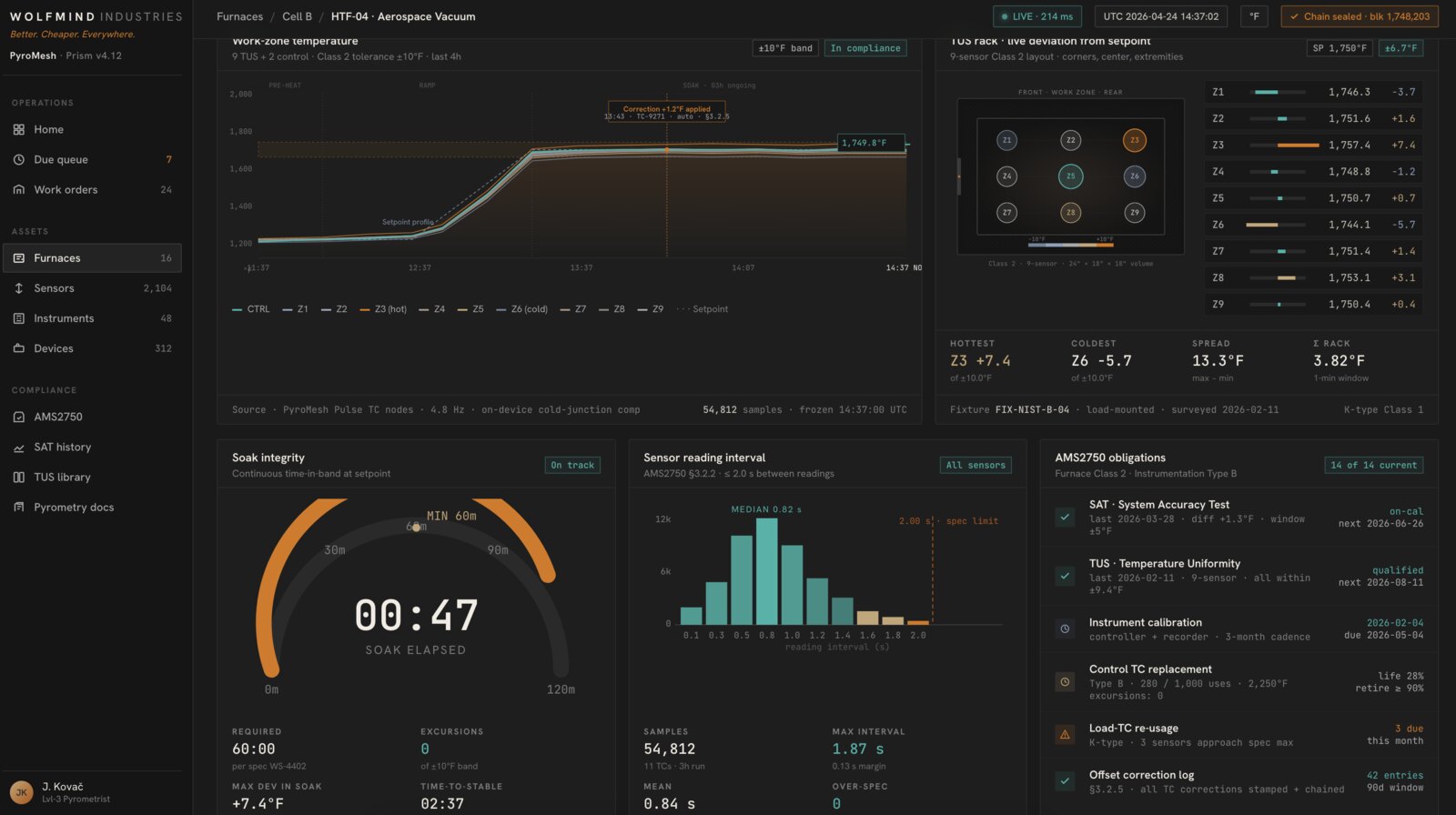This screenshot has width=1456, height=815.
Task: Click the tallest histogram bar at 0.8 s
Action: coord(767,570)
